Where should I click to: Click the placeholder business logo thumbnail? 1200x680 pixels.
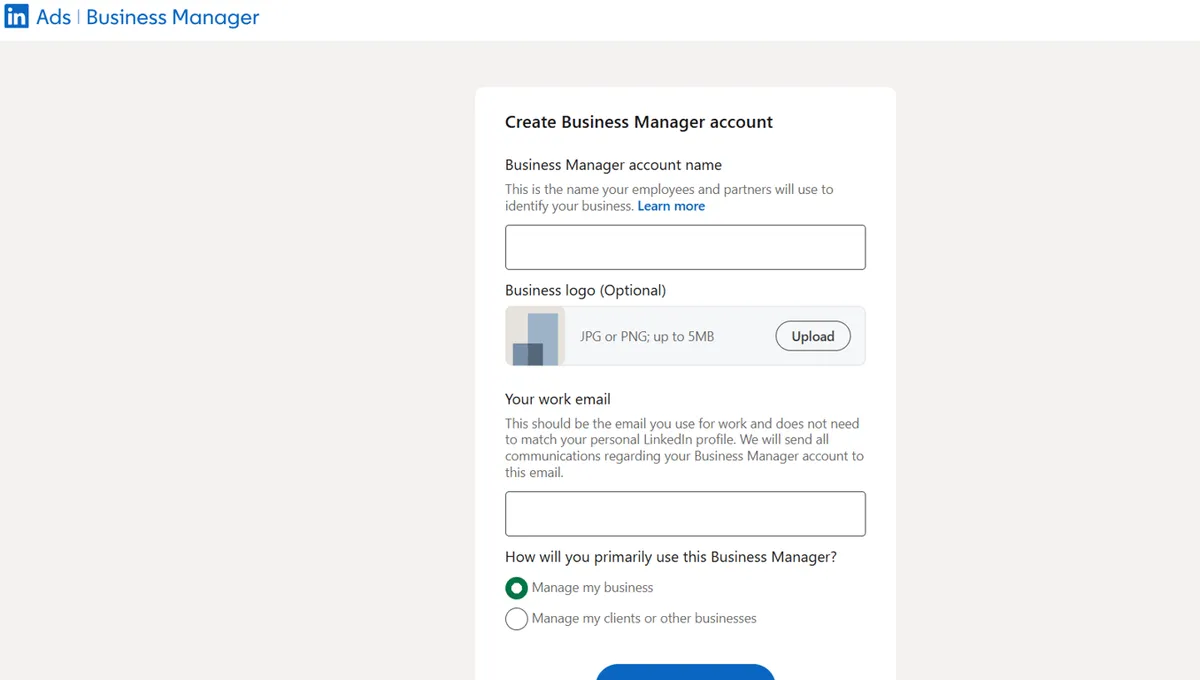coord(534,336)
